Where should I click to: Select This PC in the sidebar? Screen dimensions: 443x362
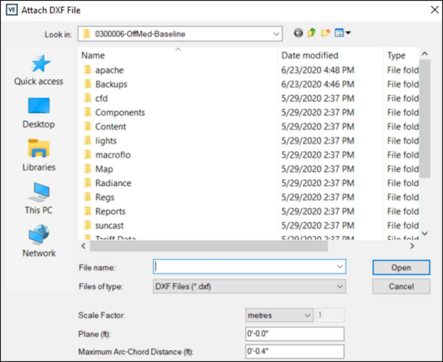(39, 199)
